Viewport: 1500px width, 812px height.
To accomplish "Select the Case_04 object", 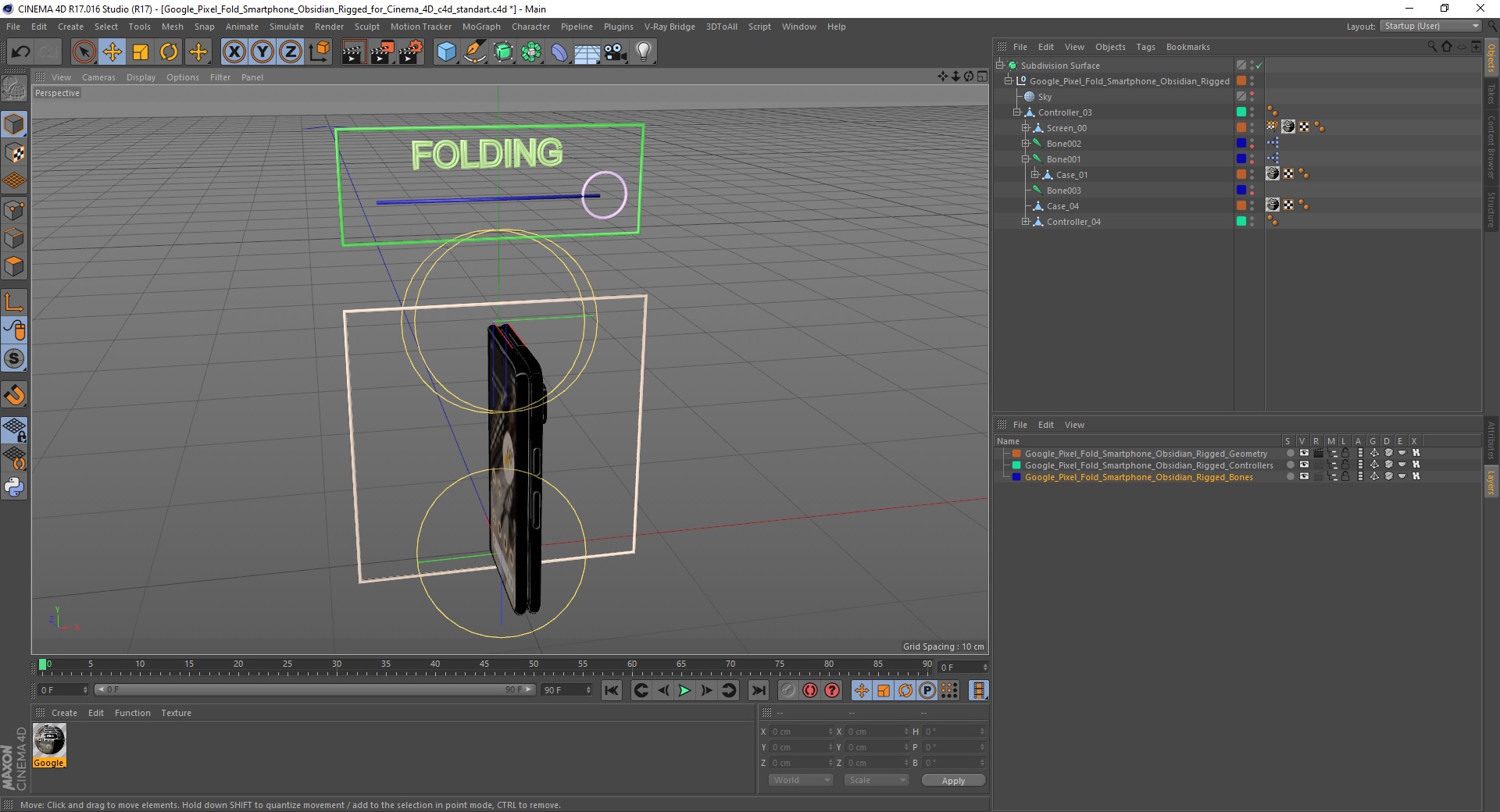I will 1062,206.
